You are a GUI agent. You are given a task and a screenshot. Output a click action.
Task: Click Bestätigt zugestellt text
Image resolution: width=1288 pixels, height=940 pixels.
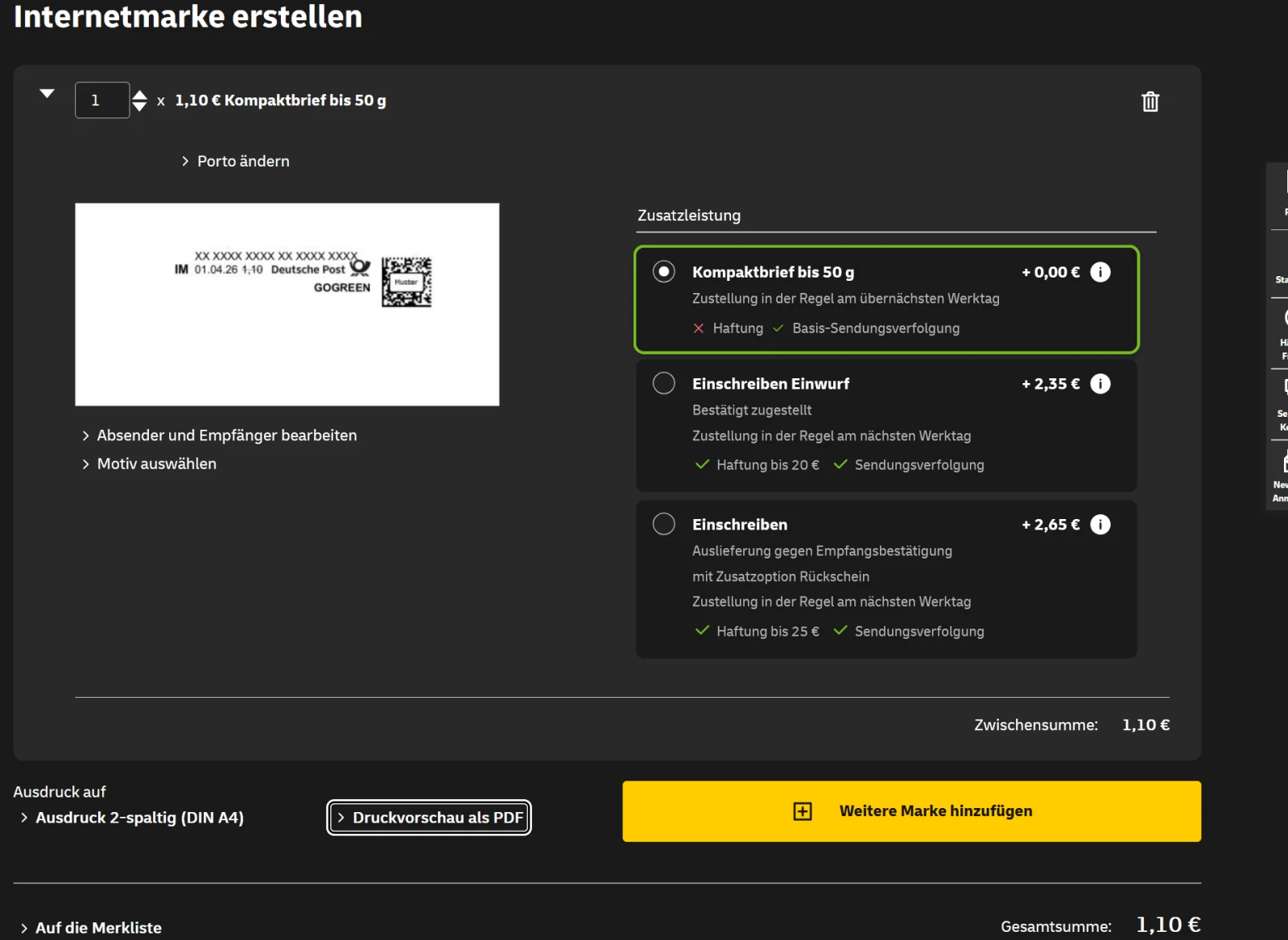pos(752,410)
